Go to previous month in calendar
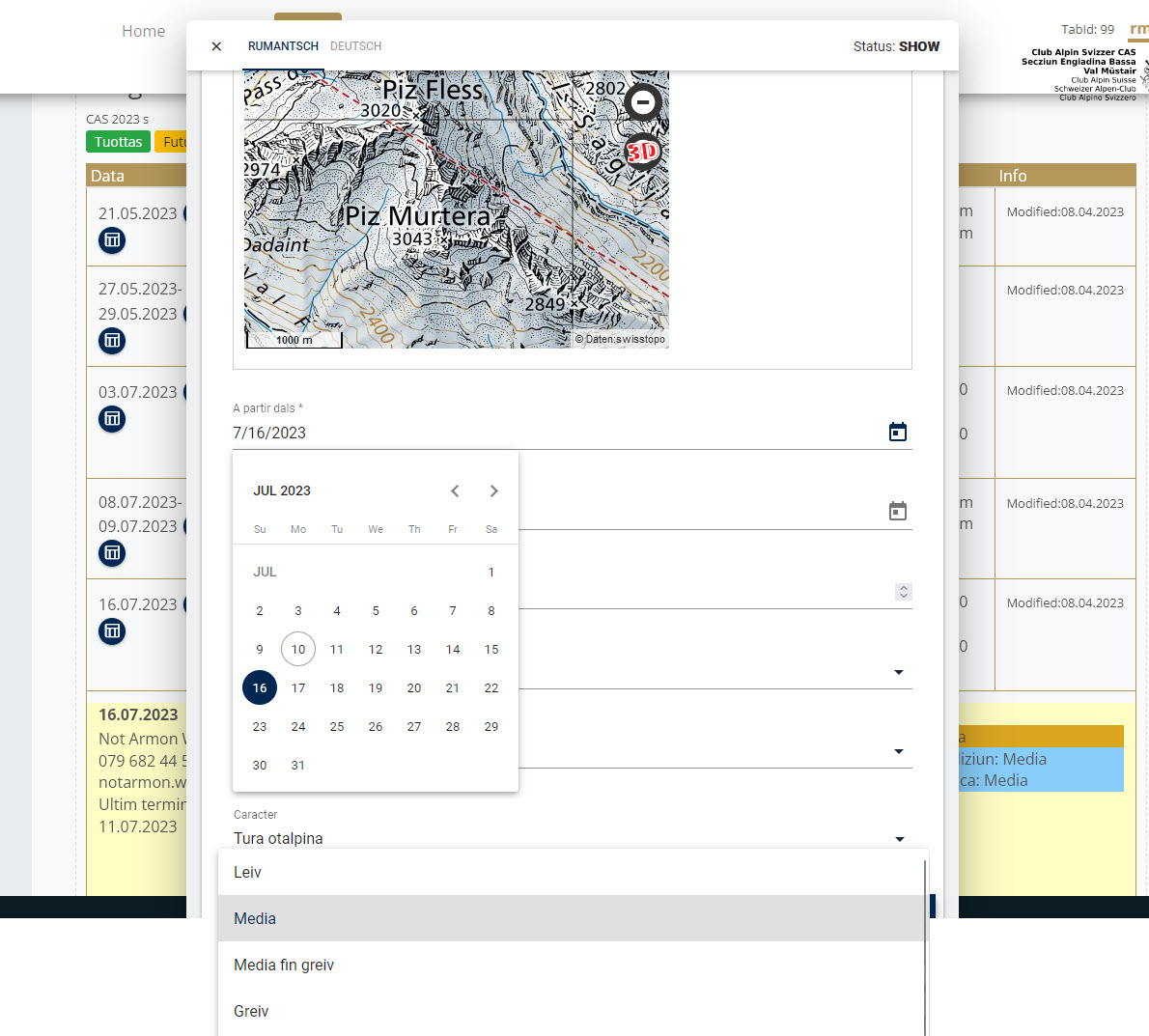The image size is (1149, 1036). click(455, 490)
